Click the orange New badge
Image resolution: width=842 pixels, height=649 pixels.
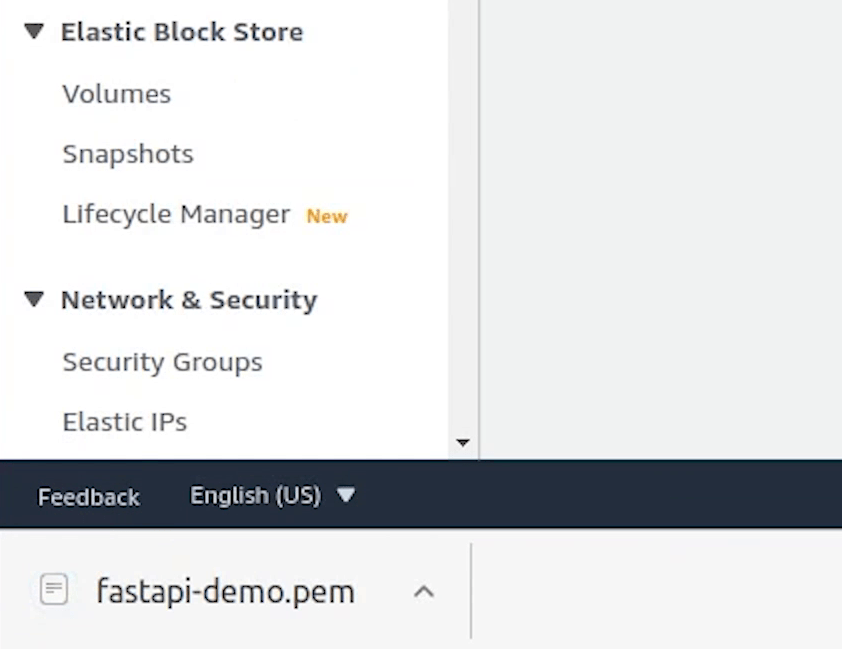coord(327,216)
